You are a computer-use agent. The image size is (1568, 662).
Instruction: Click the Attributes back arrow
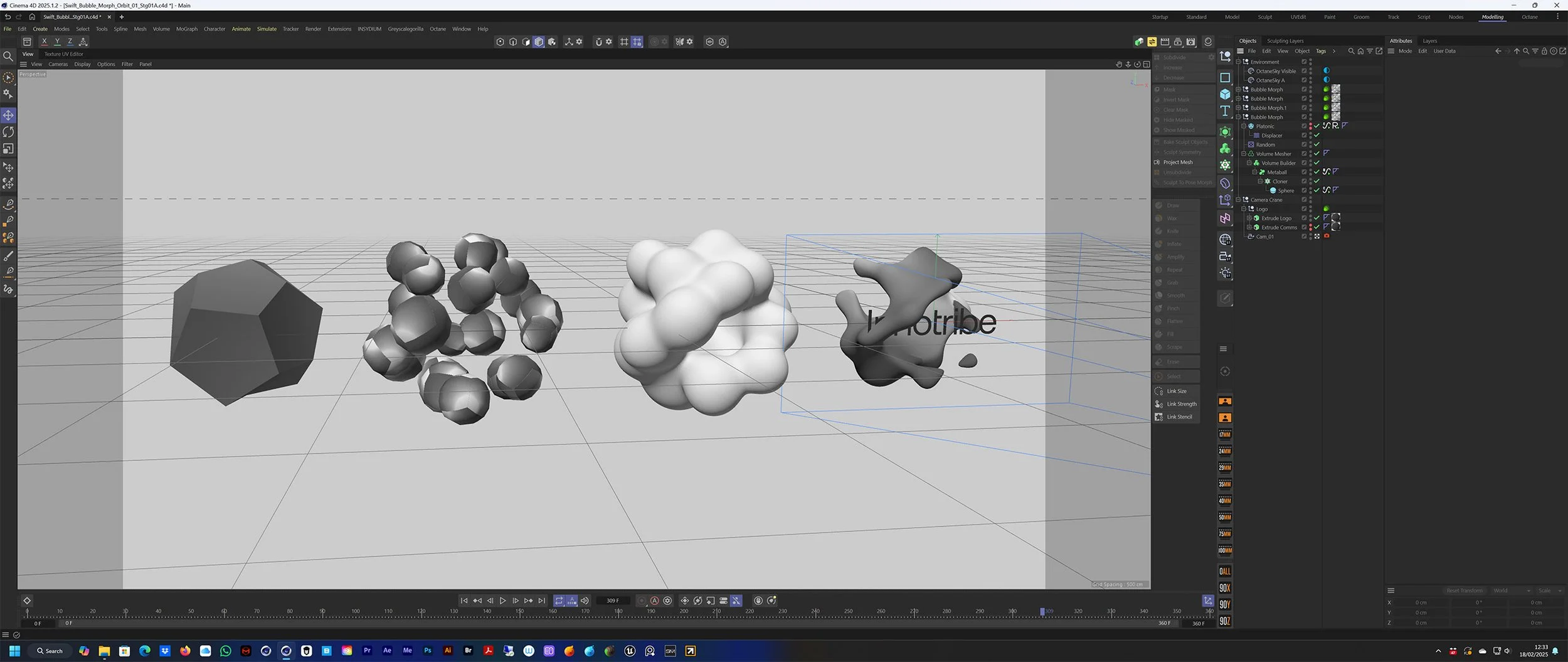pyautogui.click(x=1498, y=51)
